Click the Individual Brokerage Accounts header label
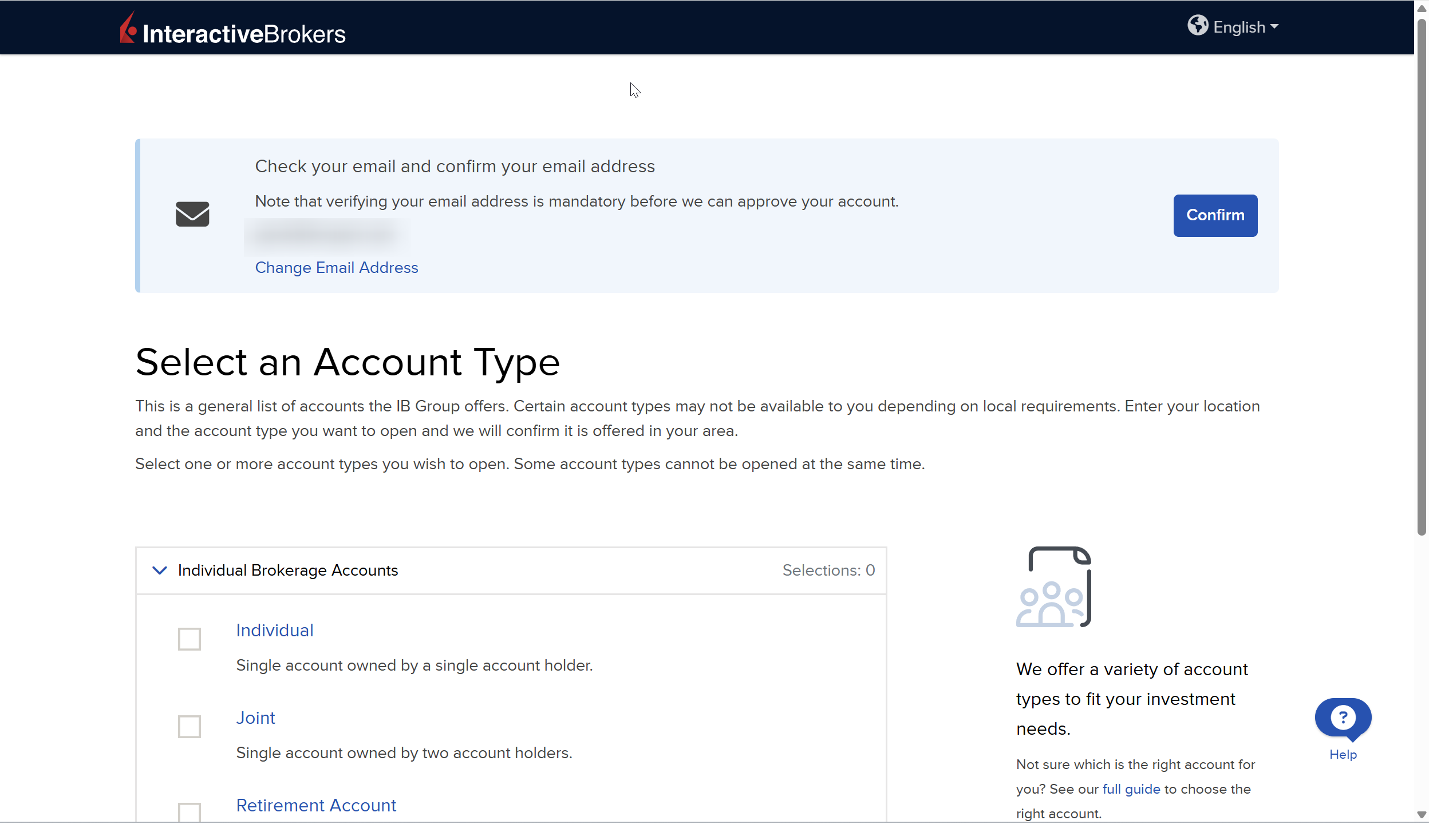 click(287, 570)
